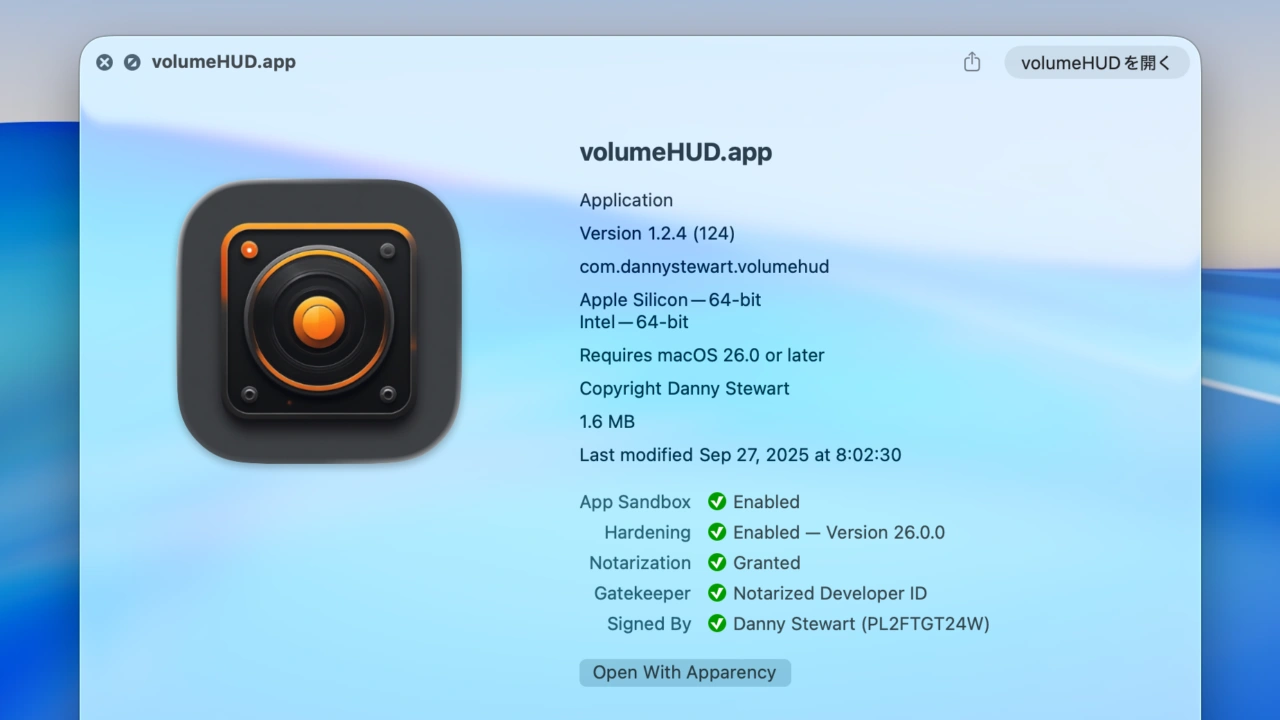Select the Gatekeeper checkmark badge
The image size is (1280, 720).
tap(717, 593)
